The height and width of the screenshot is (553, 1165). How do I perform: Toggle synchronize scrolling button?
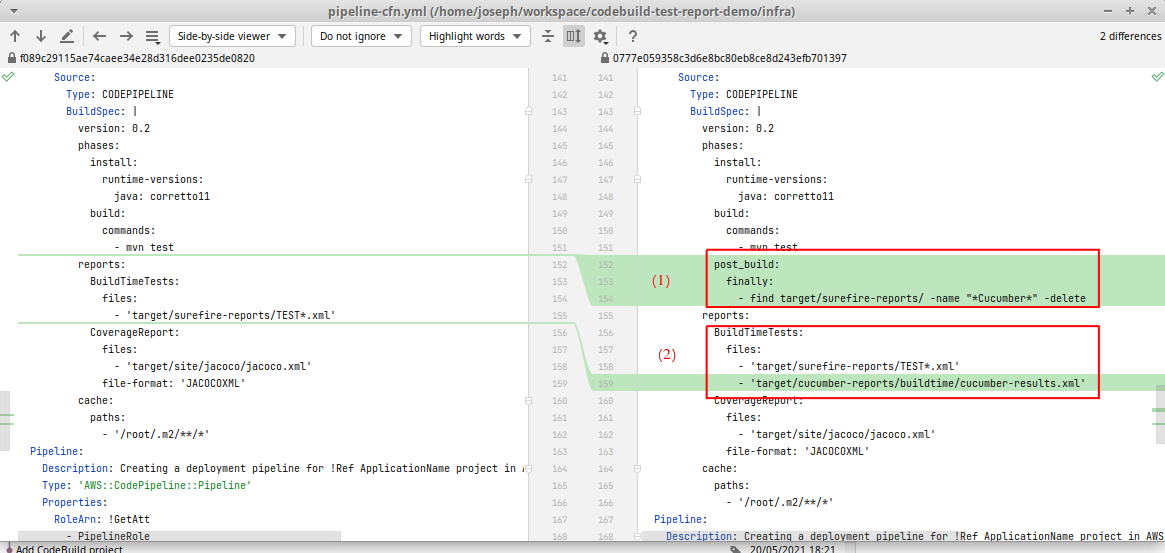pos(573,36)
